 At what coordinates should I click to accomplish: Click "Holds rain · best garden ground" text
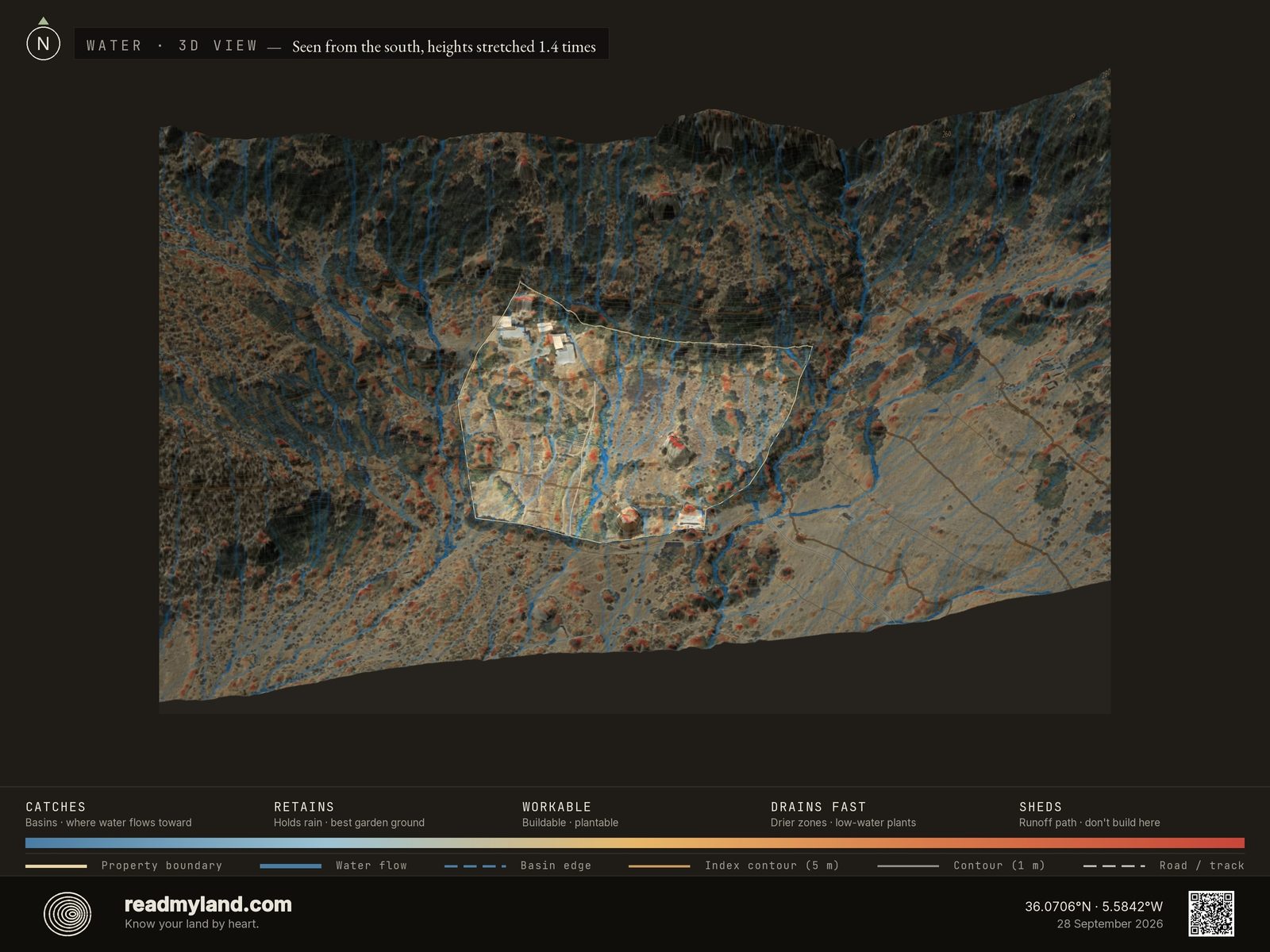(x=349, y=823)
